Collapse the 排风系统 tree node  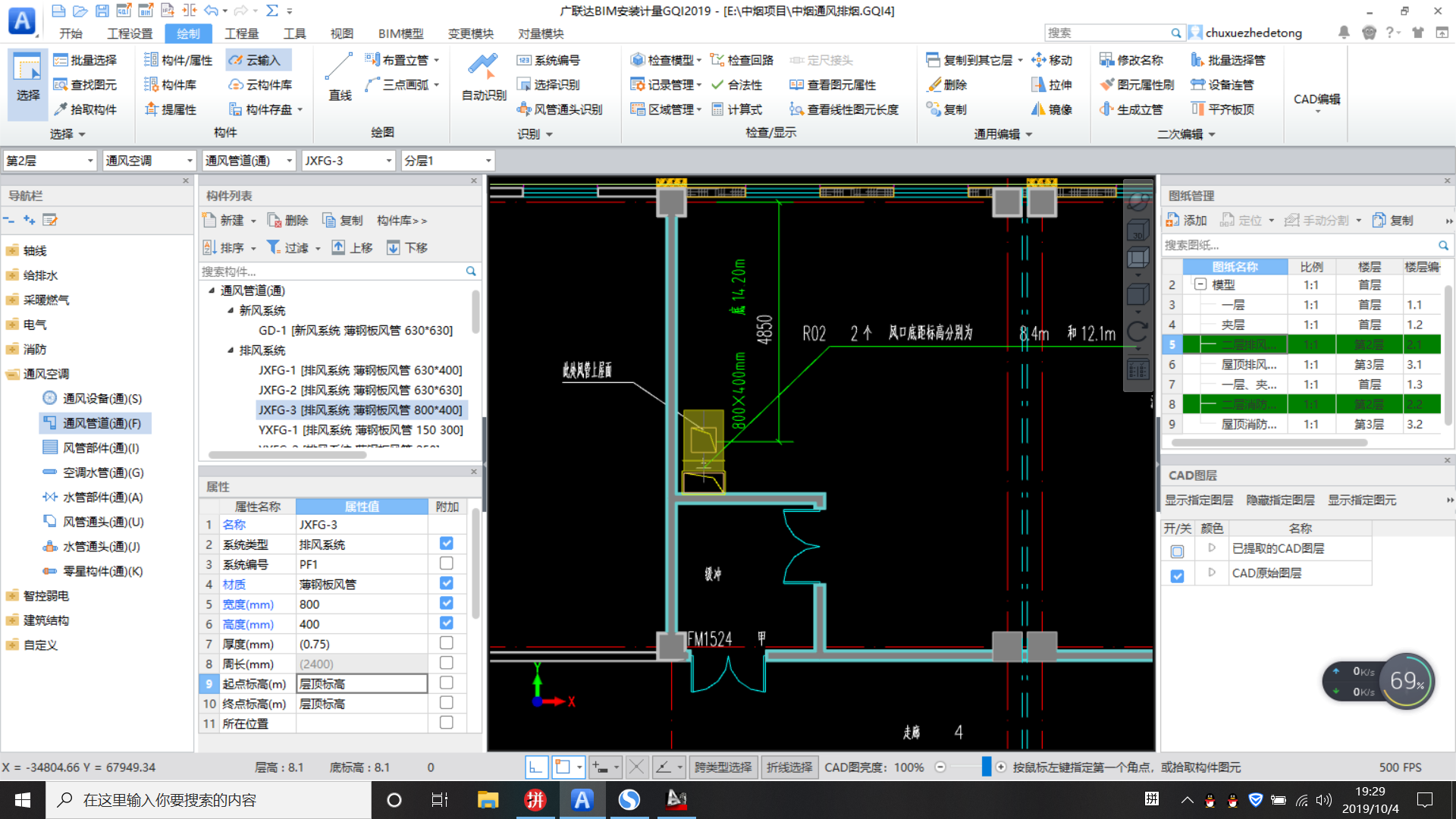tap(231, 350)
